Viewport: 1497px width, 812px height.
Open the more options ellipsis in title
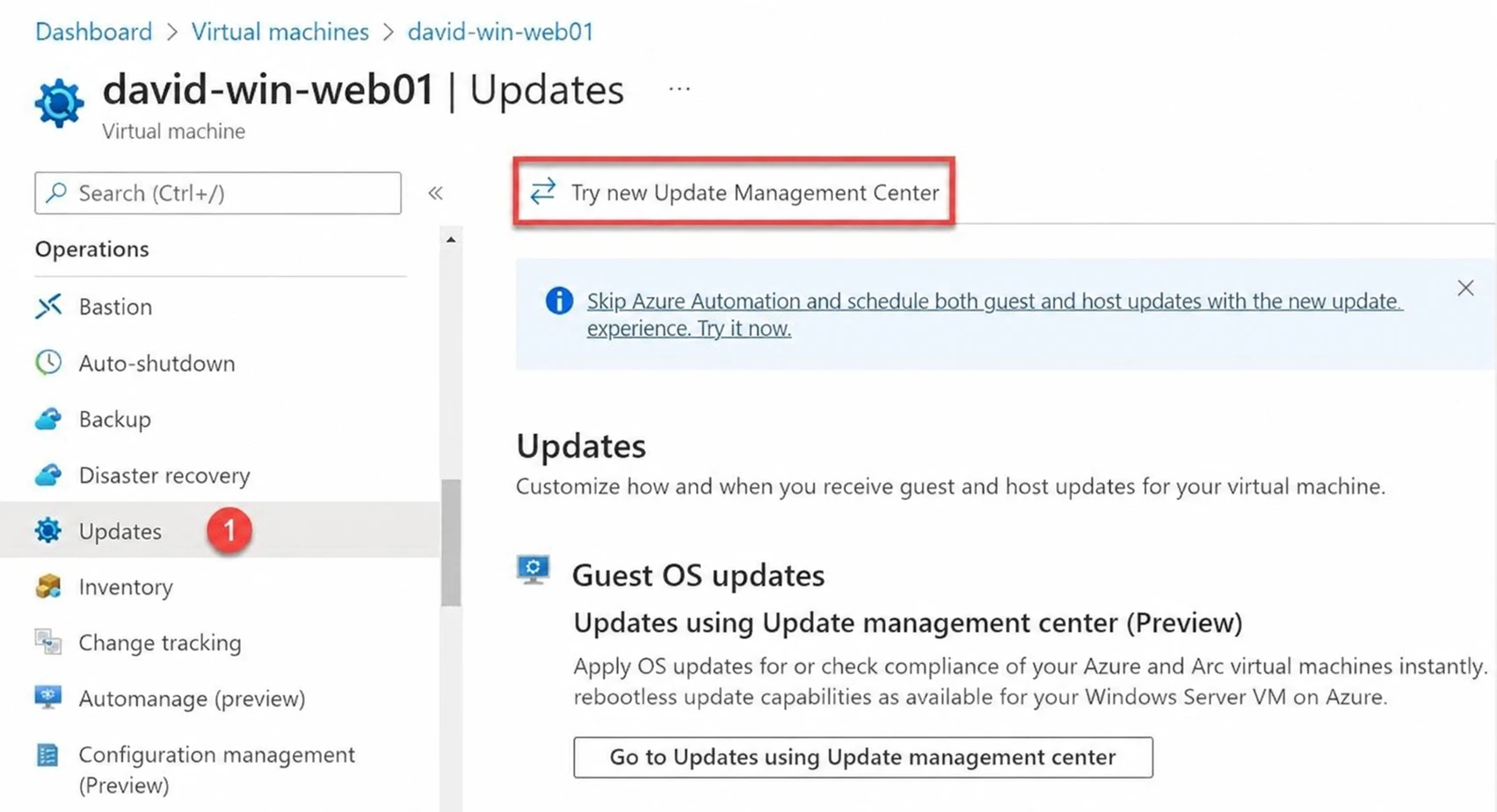(679, 89)
